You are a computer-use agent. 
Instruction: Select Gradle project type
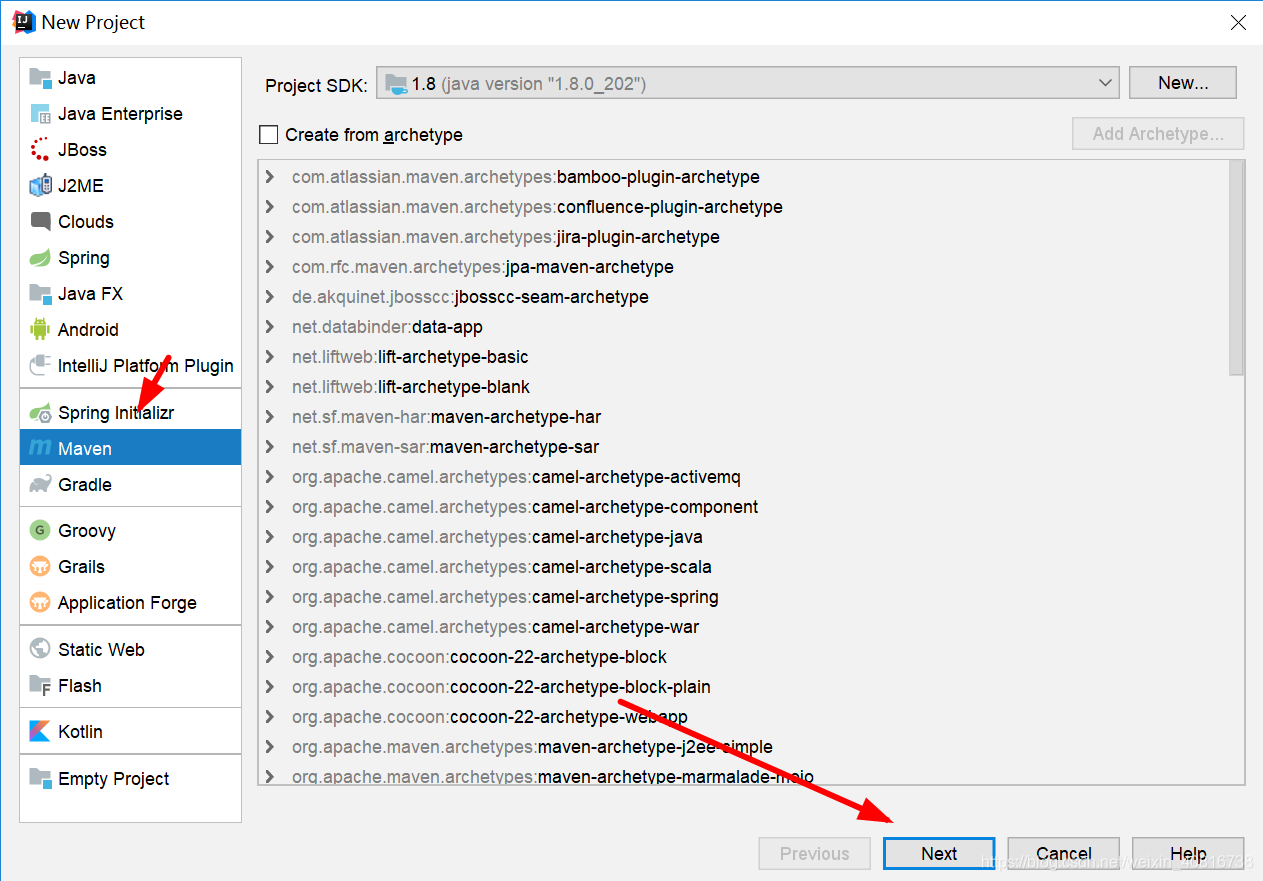[130, 484]
